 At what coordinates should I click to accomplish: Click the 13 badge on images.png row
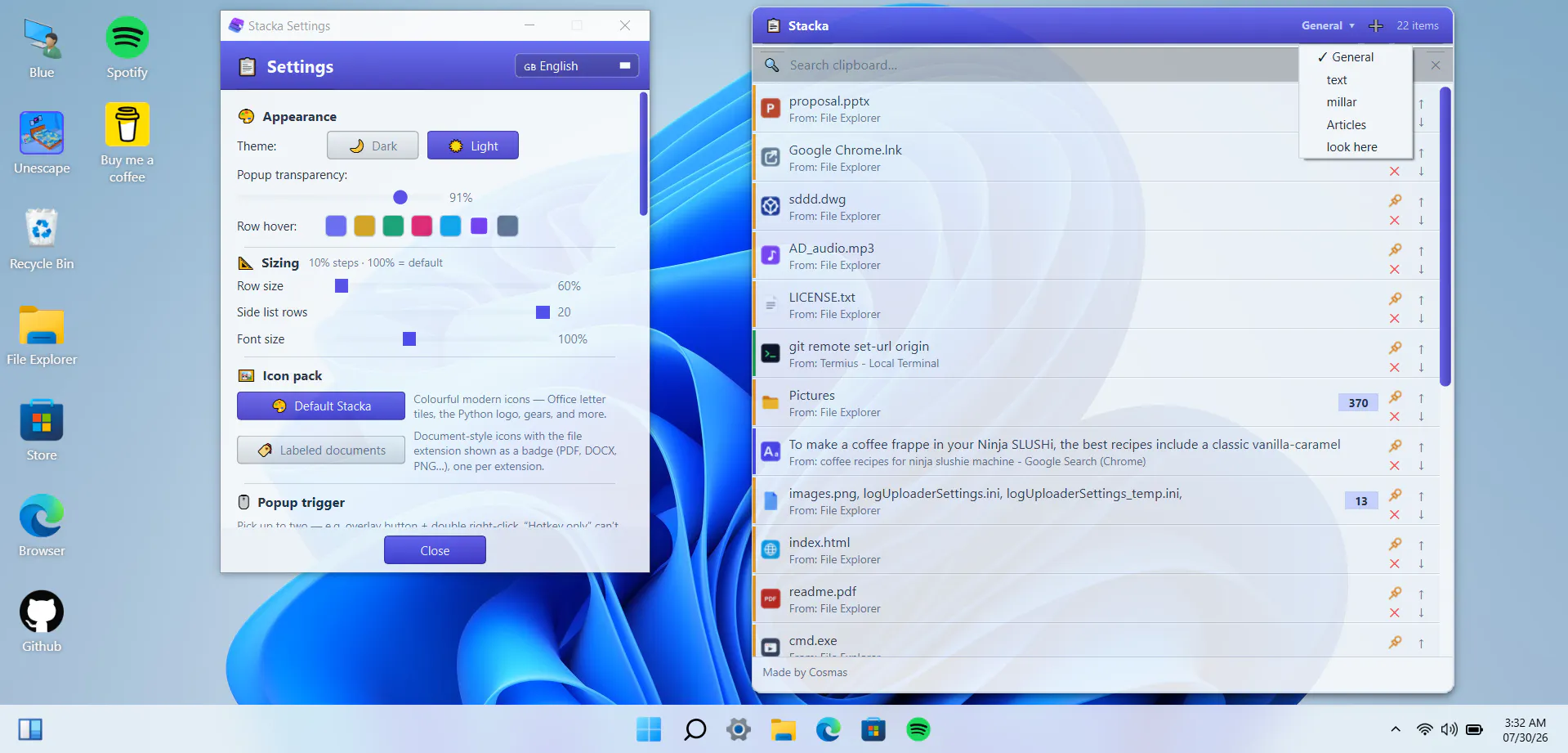pos(1361,500)
